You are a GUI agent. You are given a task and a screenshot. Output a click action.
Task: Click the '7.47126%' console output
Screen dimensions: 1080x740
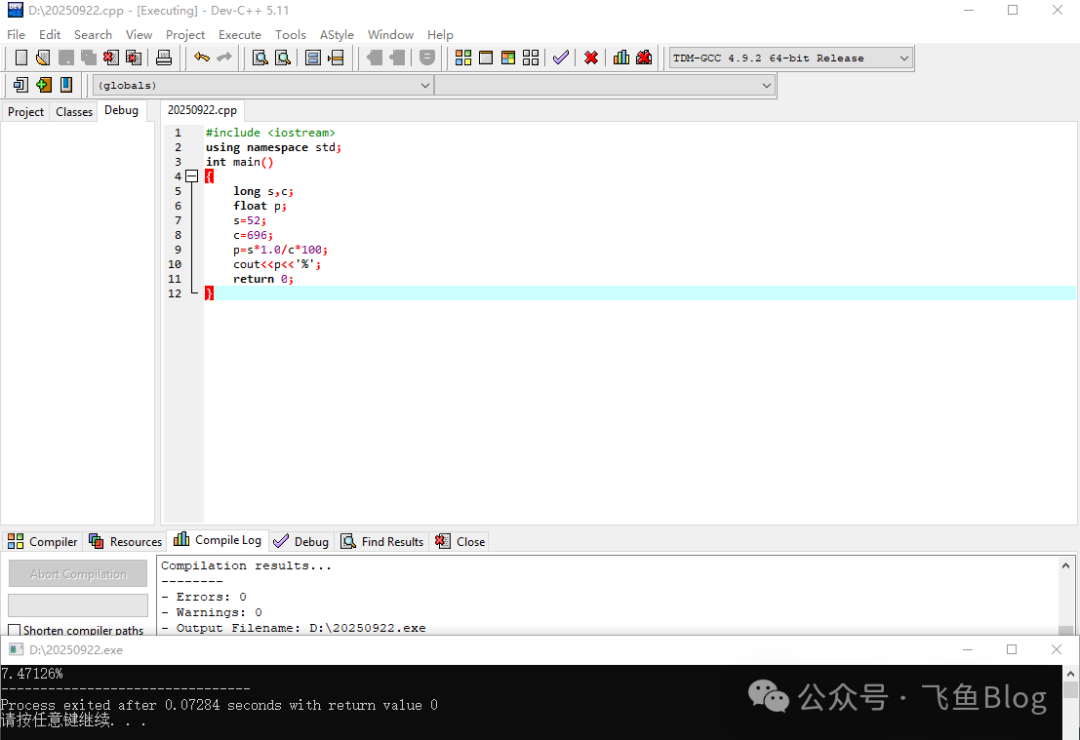tap(32, 674)
